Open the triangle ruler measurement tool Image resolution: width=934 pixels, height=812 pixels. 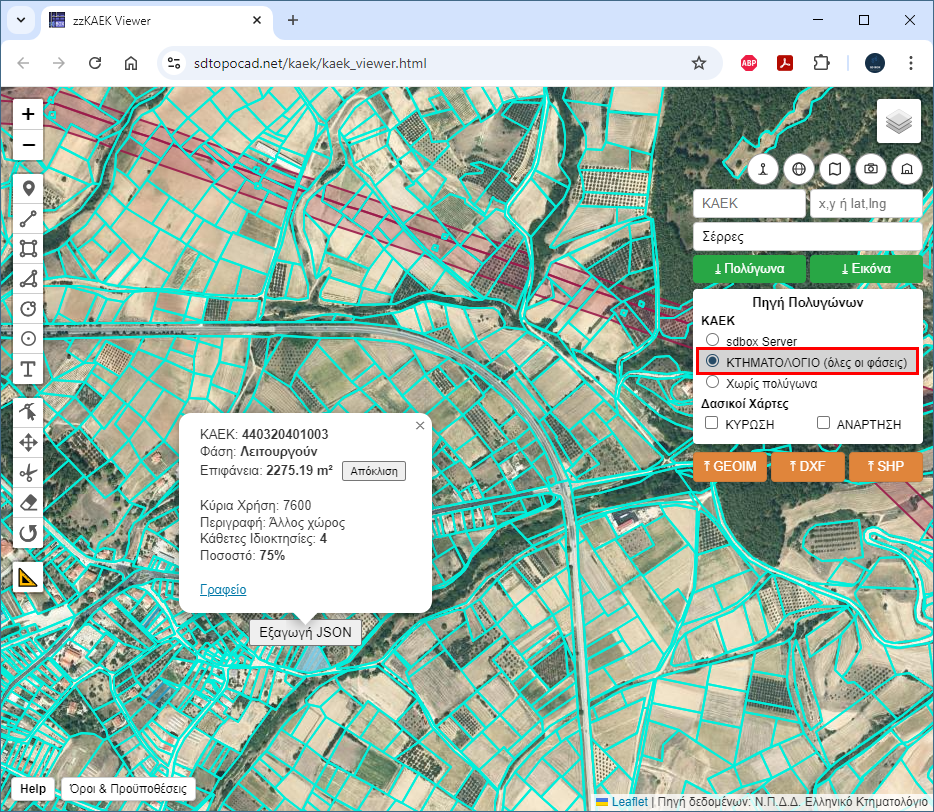click(x=28, y=577)
